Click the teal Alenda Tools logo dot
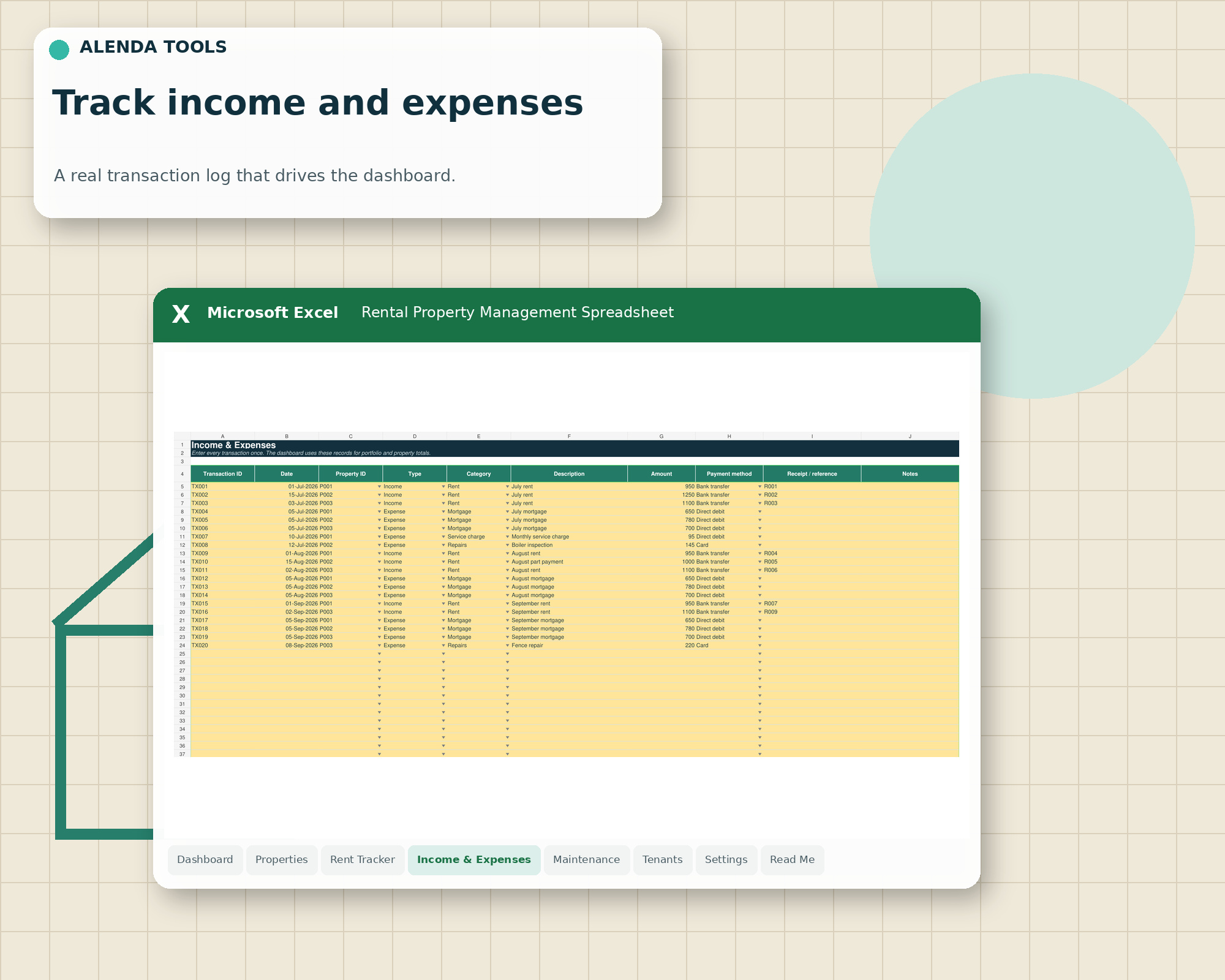Image resolution: width=1225 pixels, height=980 pixels. click(59, 50)
